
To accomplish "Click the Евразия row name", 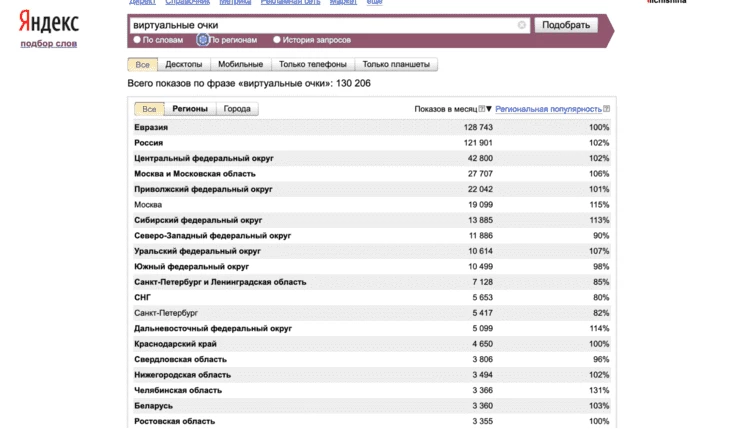I will pyautogui.click(x=151, y=127).
